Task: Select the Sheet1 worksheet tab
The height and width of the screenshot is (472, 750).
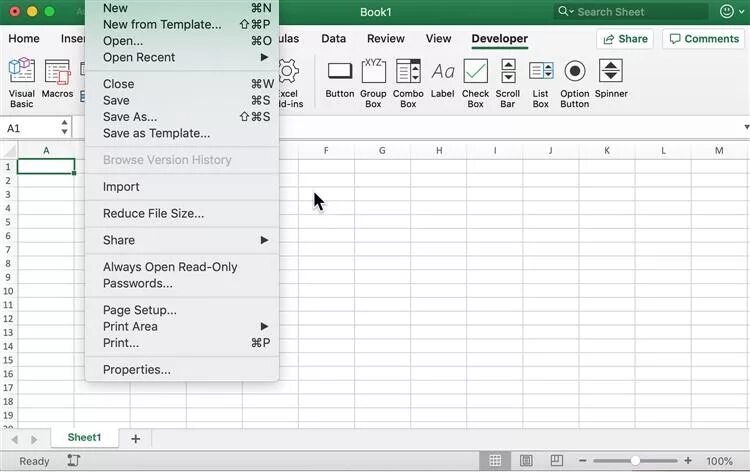Action: point(84,438)
